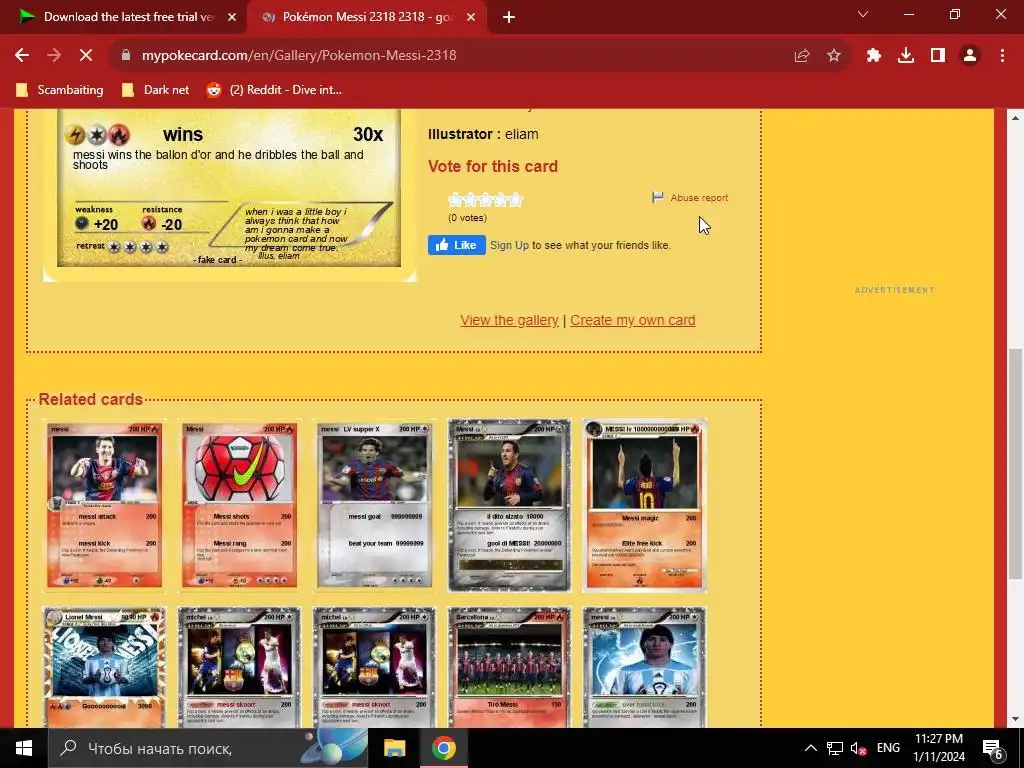The width and height of the screenshot is (1024, 768).
Task: Switch the ENG input language
Action: 888,748
